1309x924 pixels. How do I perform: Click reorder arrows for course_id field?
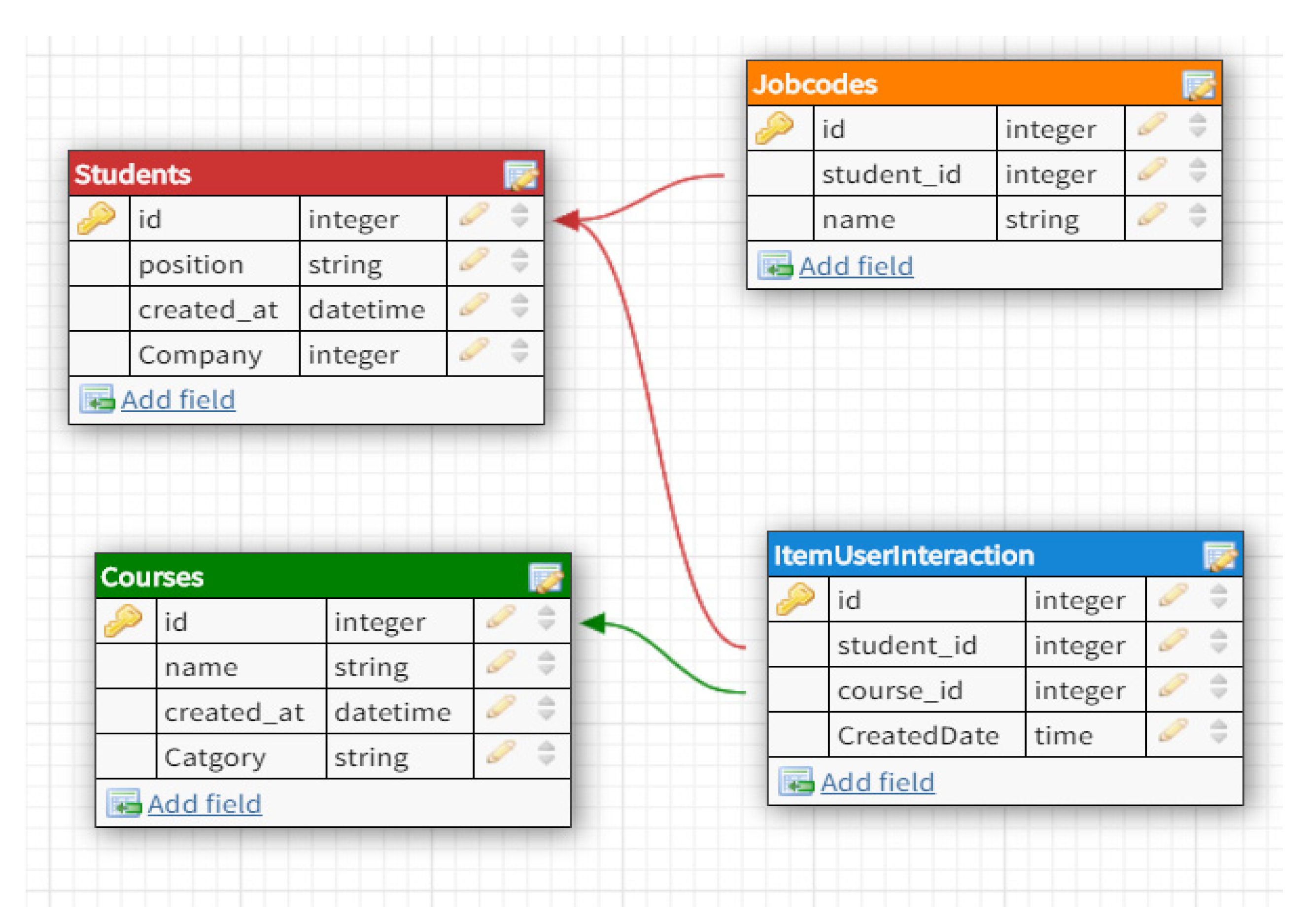pos(1218,686)
